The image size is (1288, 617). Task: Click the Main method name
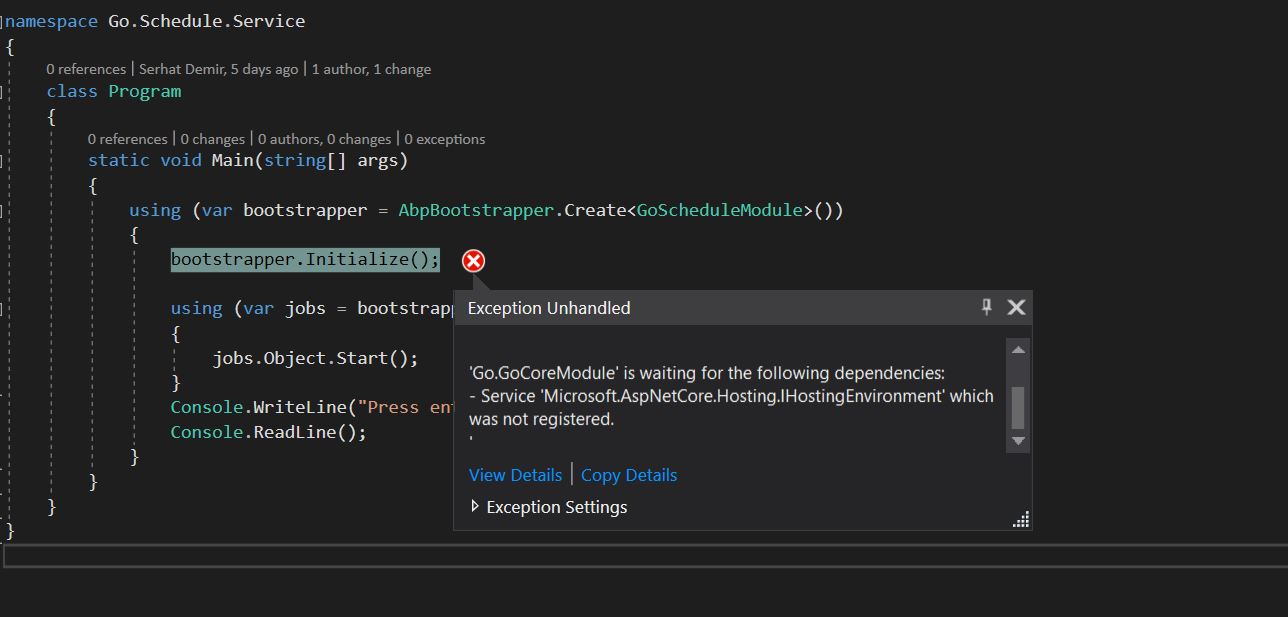[x=232, y=160]
